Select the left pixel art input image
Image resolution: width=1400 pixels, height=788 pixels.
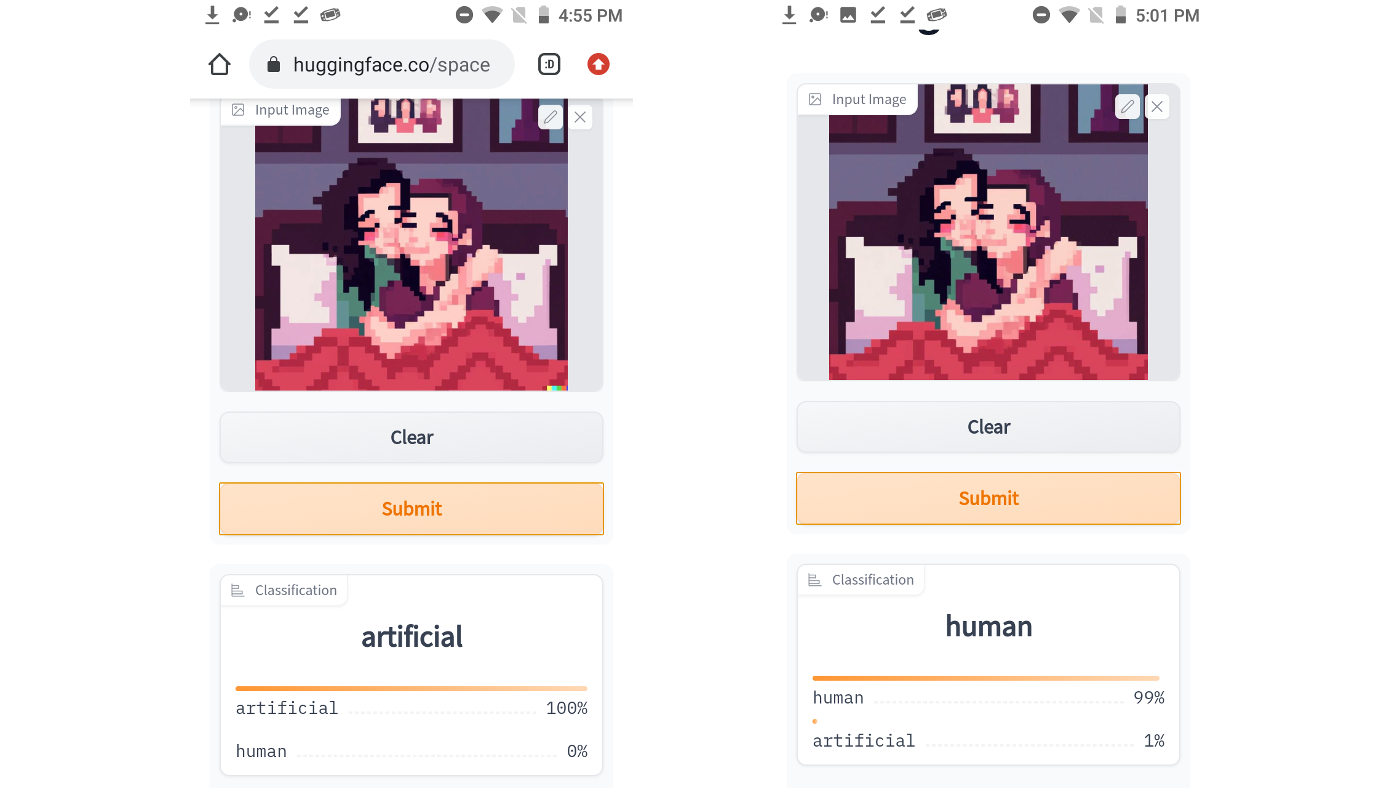(x=411, y=244)
